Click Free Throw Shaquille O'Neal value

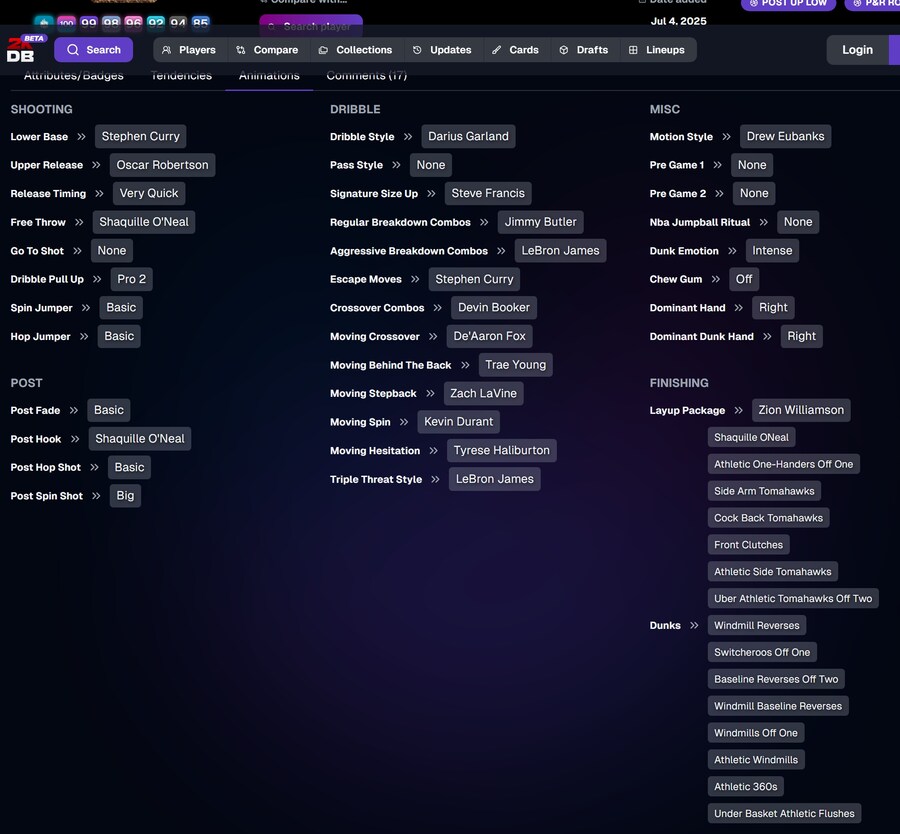144,222
